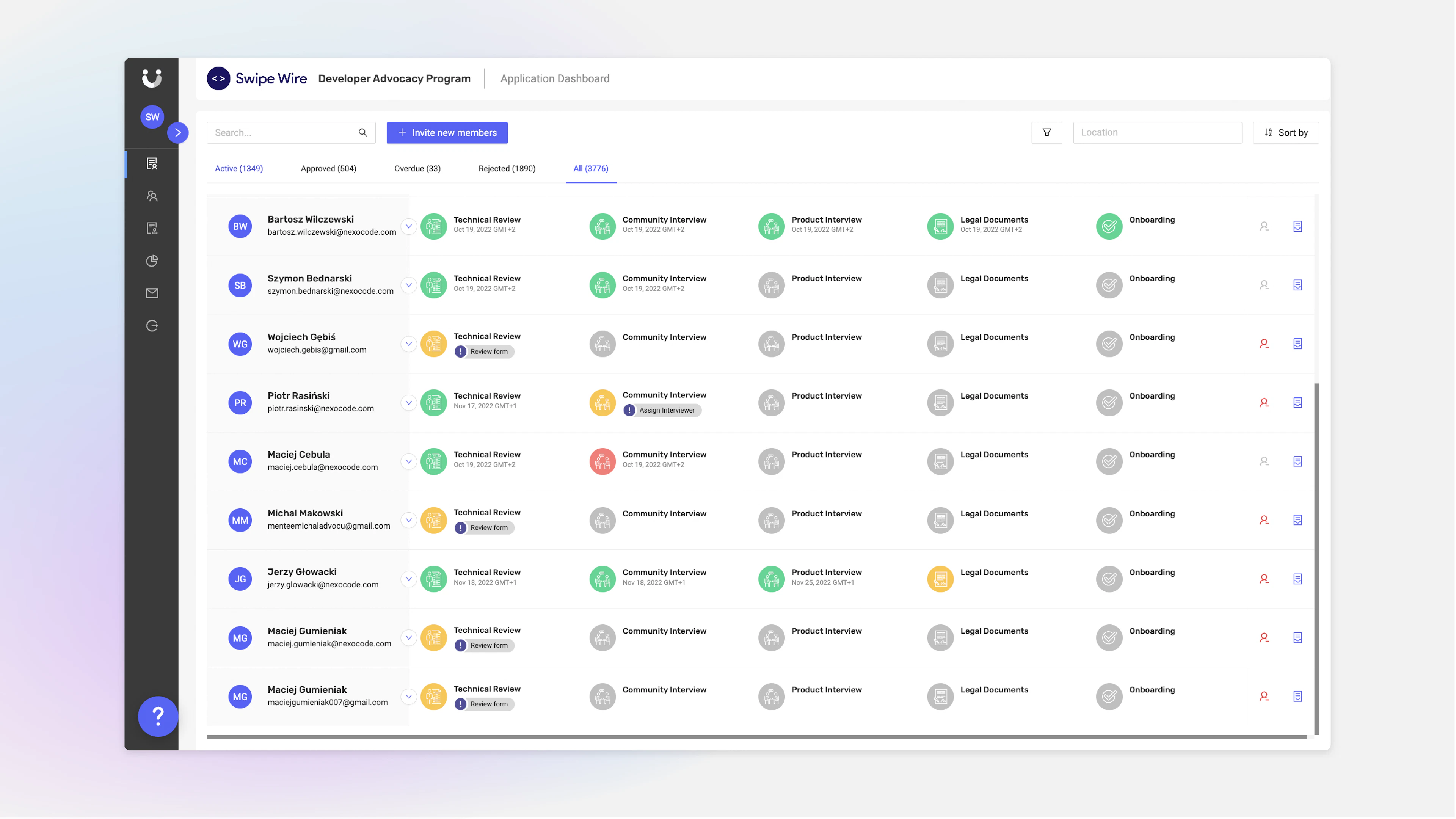Switch to the Rejected tab

tap(507, 168)
